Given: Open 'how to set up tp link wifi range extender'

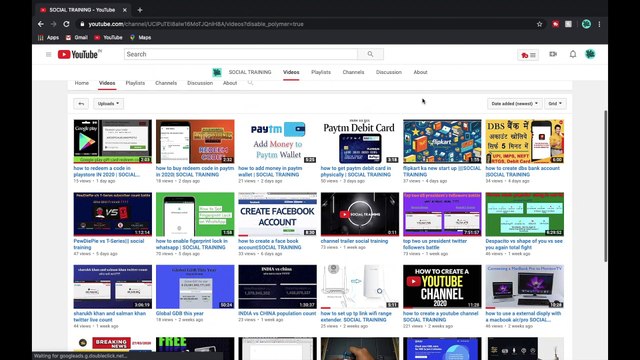Looking at the screenshot, I should [x=356, y=317].
